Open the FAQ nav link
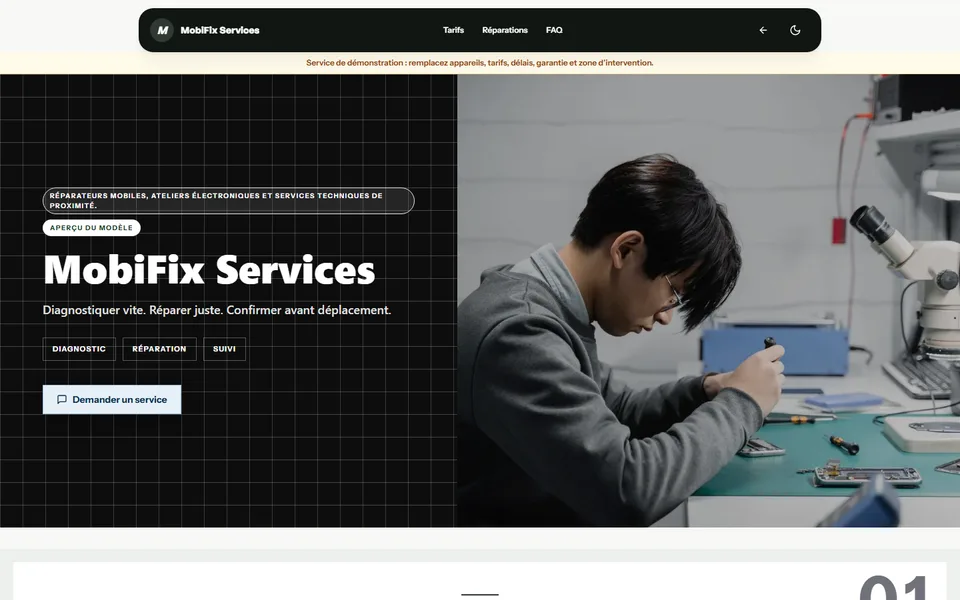This screenshot has height=600, width=960. [554, 30]
